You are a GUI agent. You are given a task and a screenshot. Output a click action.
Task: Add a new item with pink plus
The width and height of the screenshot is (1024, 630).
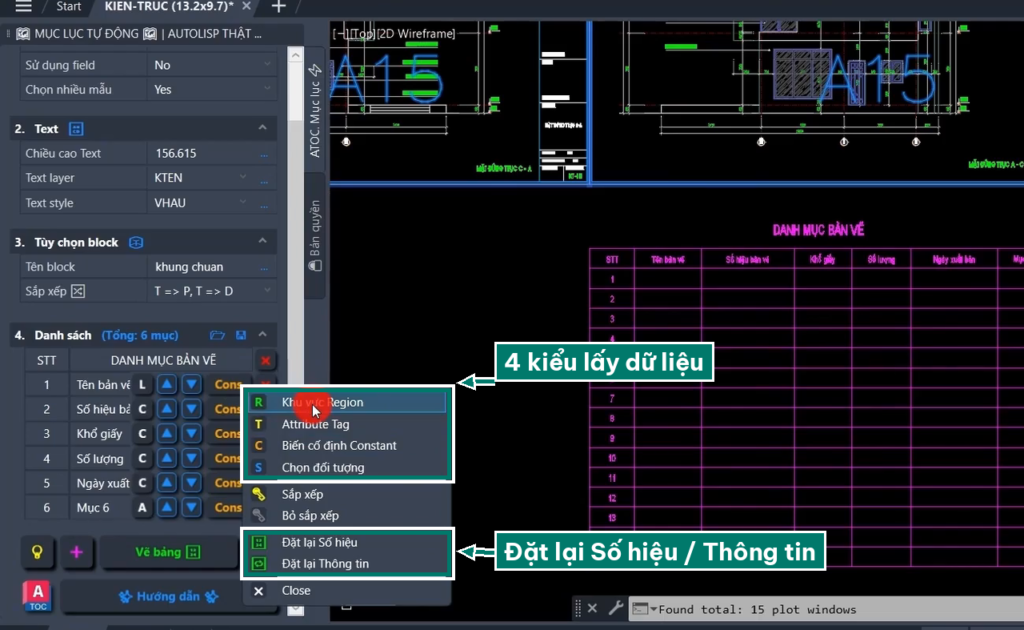pos(76,552)
